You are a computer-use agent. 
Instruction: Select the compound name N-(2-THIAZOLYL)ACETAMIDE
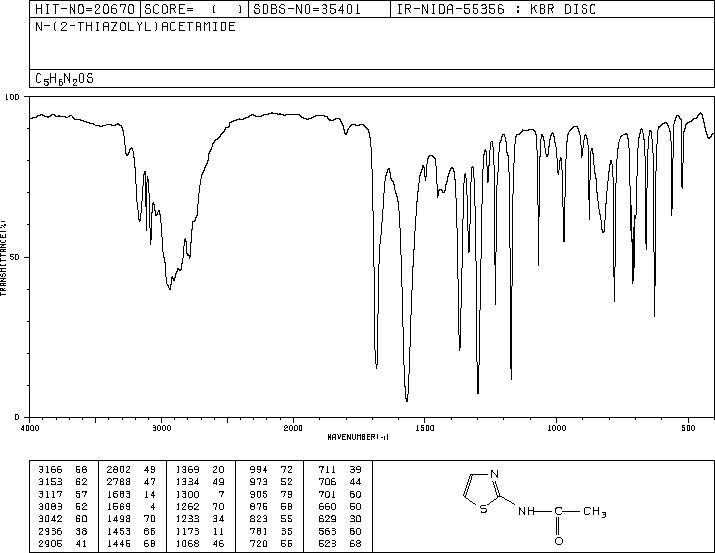pyautogui.click(x=135, y=26)
